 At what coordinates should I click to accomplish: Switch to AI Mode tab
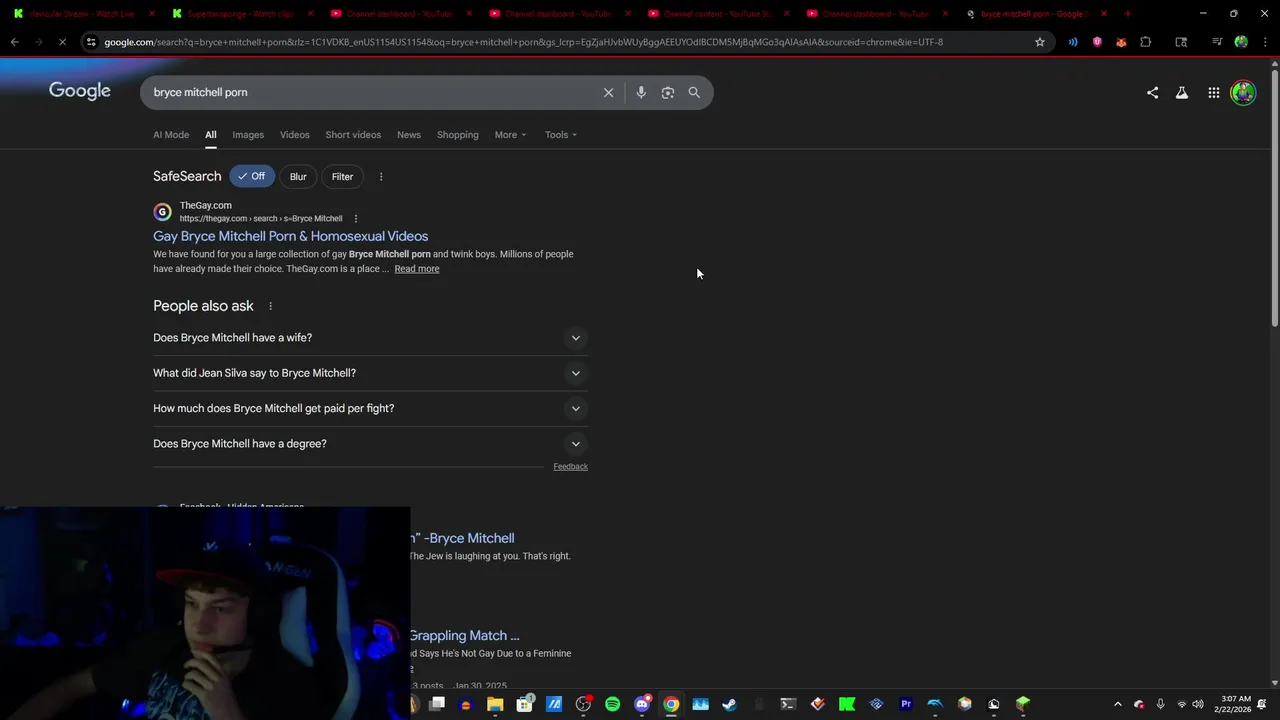pos(171,135)
